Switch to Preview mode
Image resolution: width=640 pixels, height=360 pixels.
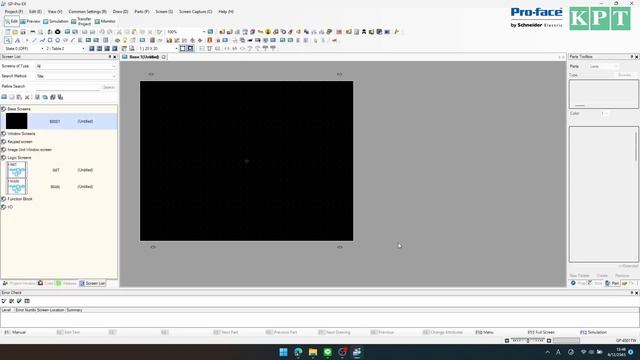[30, 21]
